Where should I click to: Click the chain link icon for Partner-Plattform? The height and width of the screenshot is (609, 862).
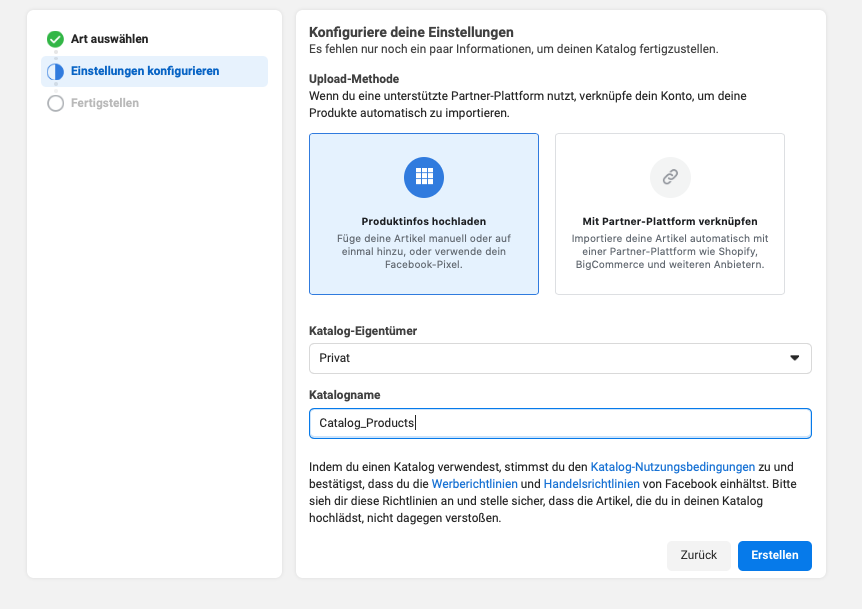pyautogui.click(x=670, y=177)
